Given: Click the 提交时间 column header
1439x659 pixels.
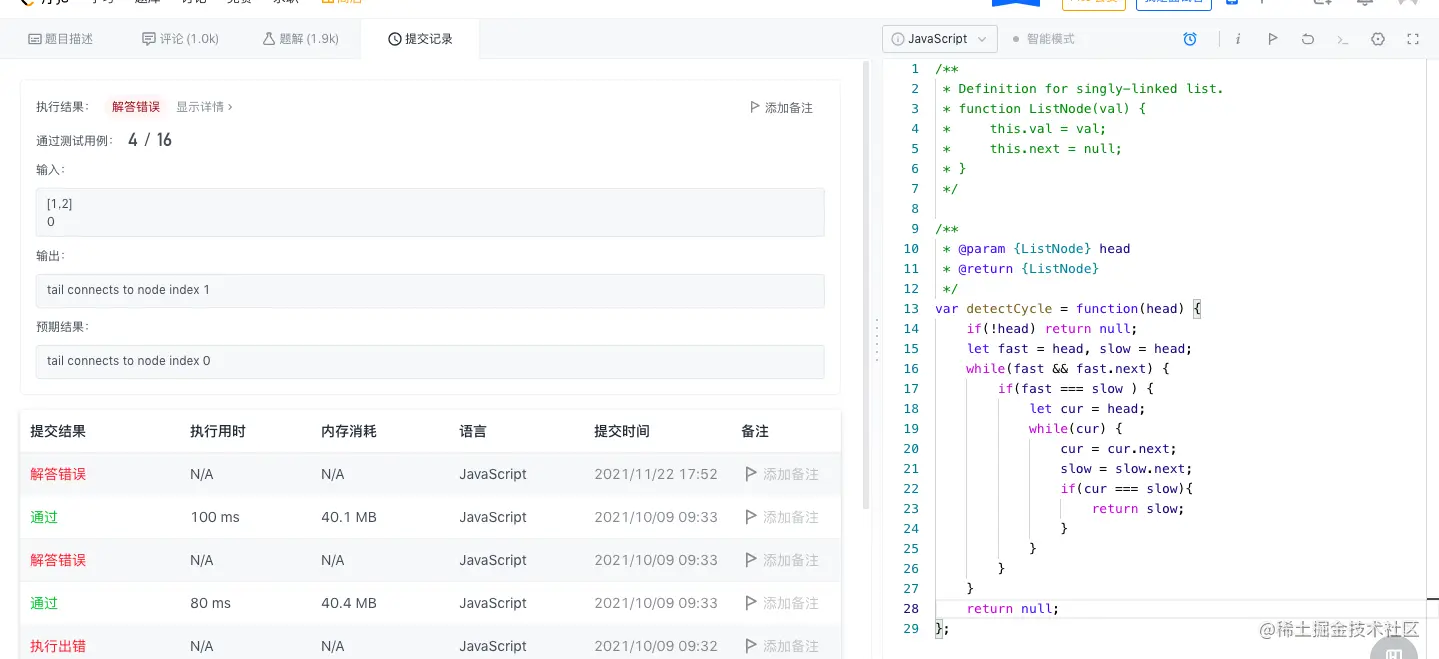Looking at the screenshot, I should (622, 431).
